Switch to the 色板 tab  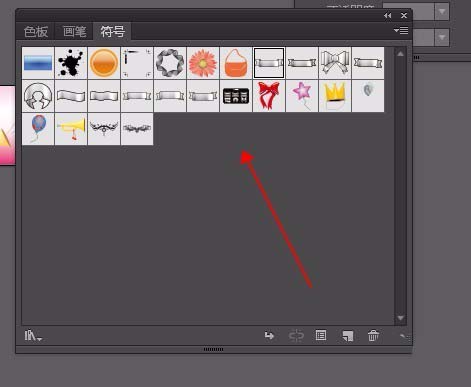[x=36, y=32]
